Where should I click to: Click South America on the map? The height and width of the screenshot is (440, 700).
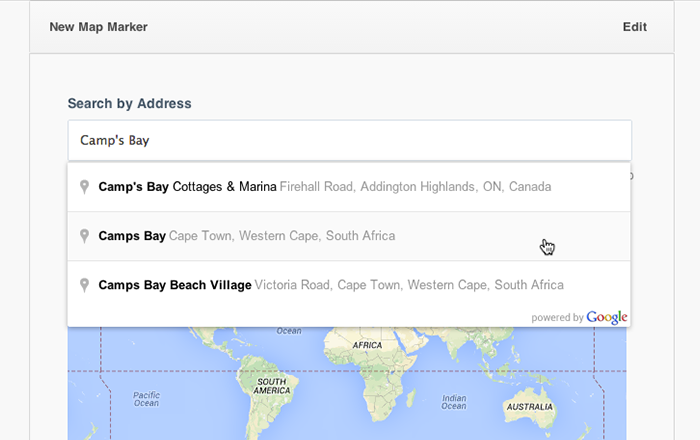click(273, 387)
